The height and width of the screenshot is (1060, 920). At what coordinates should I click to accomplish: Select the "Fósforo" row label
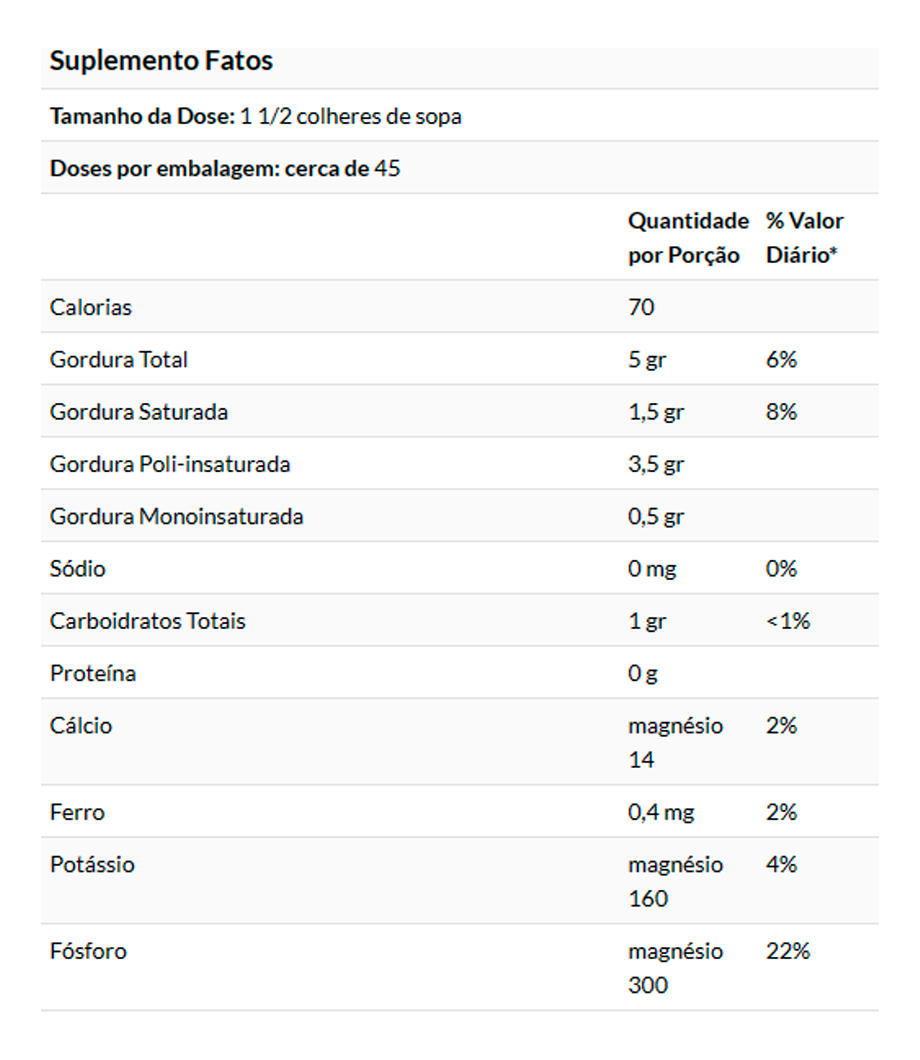pos(88,951)
